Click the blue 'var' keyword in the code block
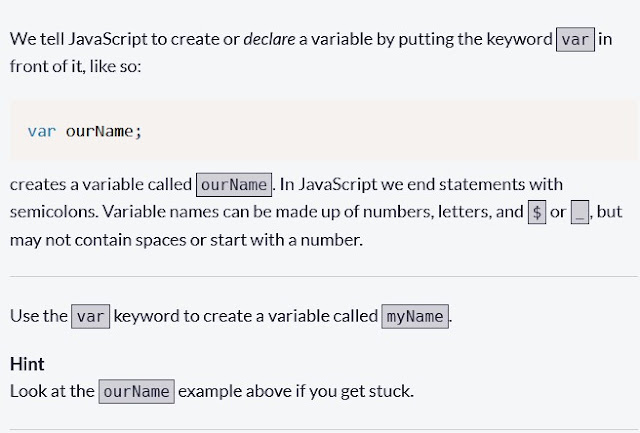 coord(42,131)
